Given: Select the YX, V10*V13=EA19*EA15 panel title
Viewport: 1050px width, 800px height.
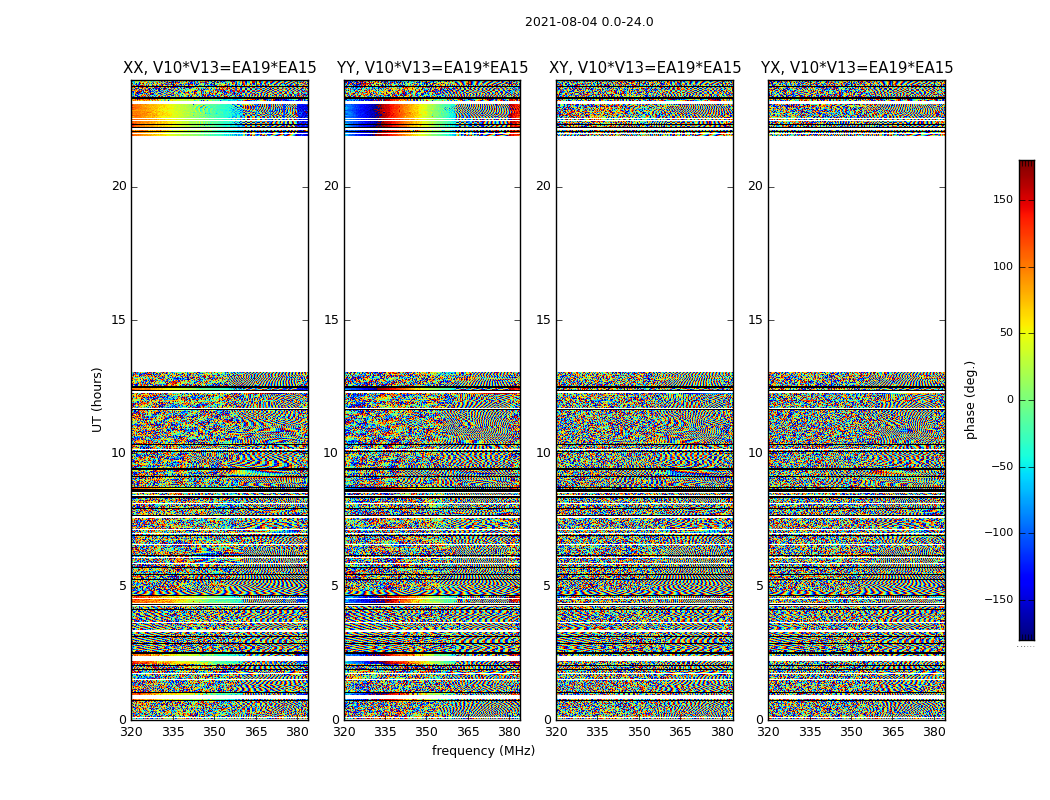Looking at the screenshot, I should 856,68.
